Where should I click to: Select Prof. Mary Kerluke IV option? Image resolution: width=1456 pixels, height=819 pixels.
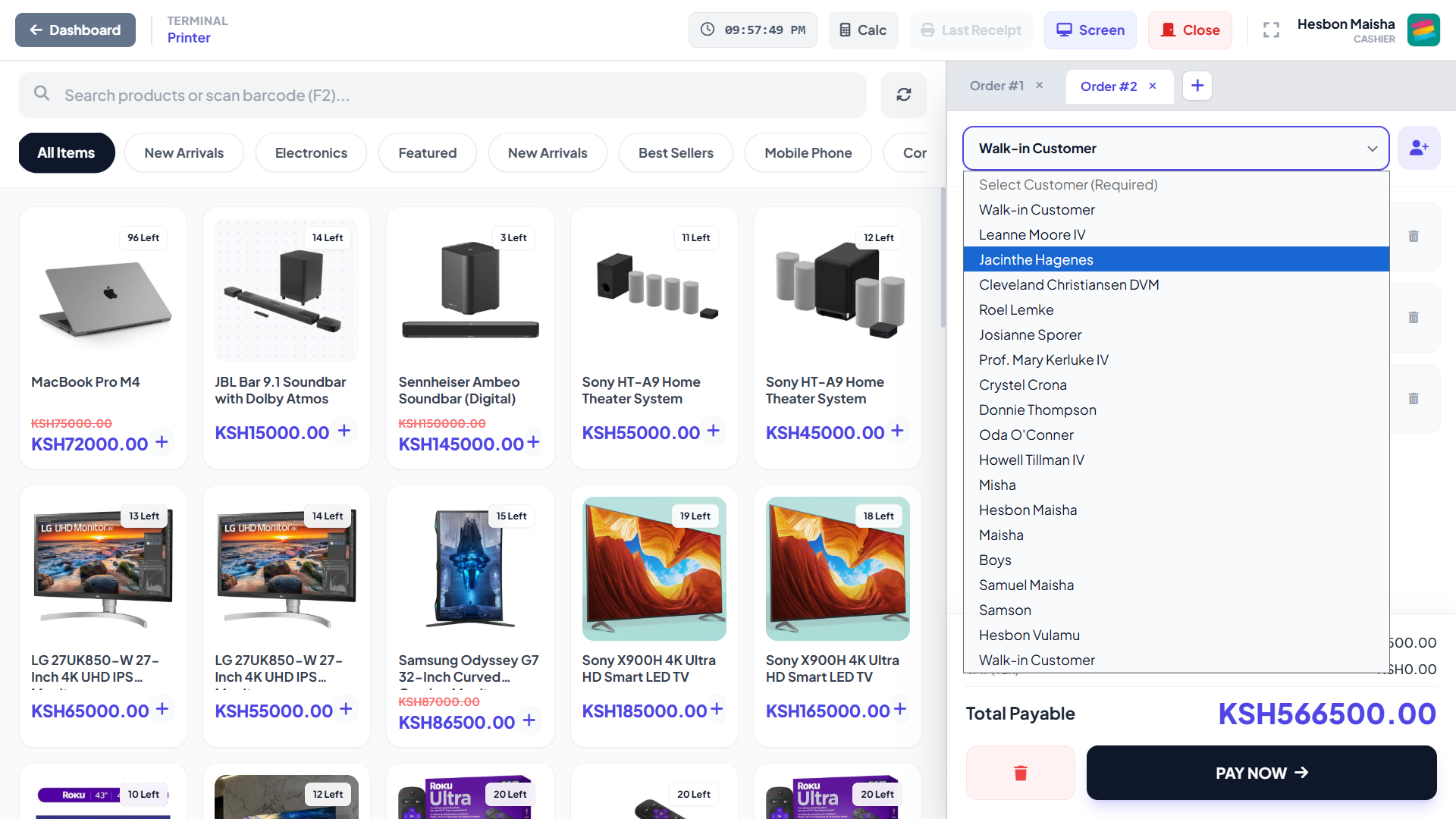[x=1175, y=359]
